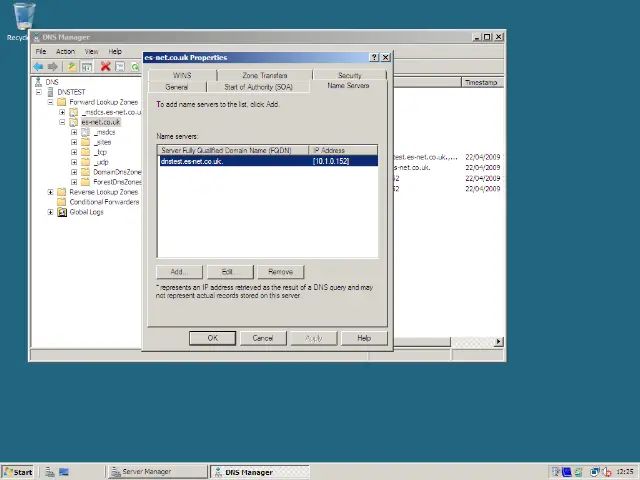Expand the _sites folder node
The height and width of the screenshot is (480, 640).
point(74,142)
